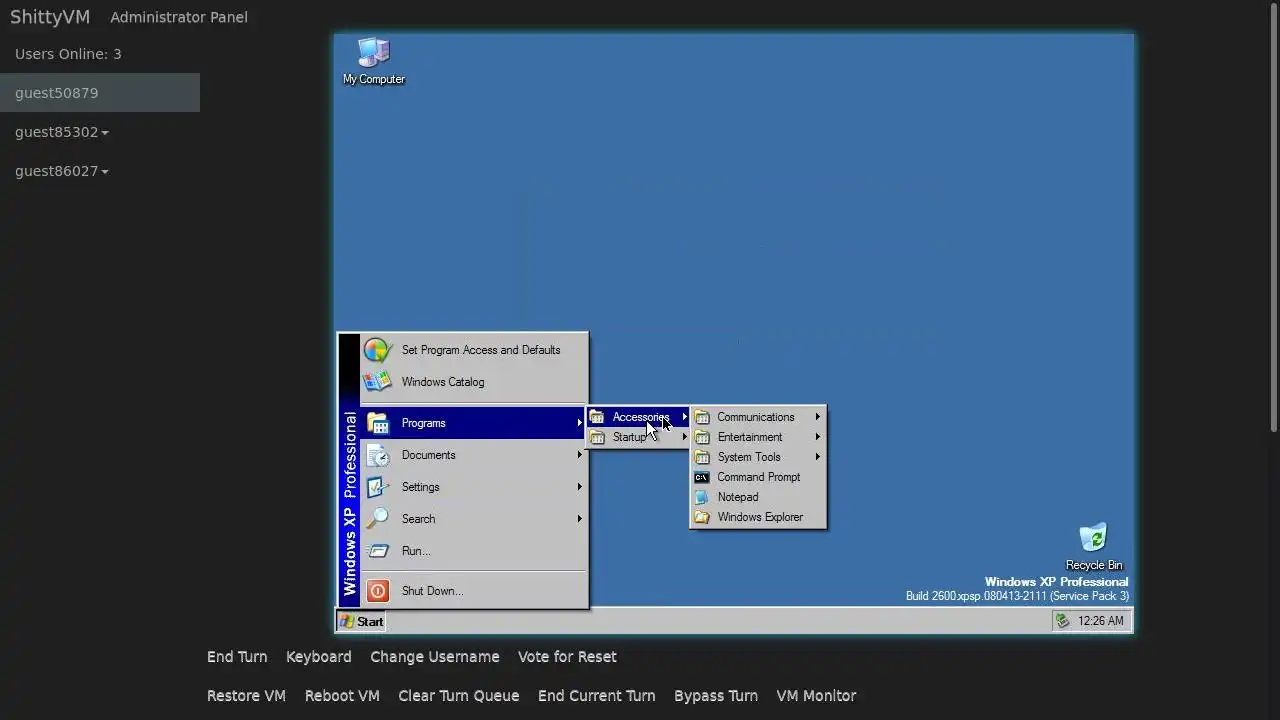Image resolution: width=1280 pixels, height=720 pixels.
Task: Click Restore VM
Action: coord(246,696)
